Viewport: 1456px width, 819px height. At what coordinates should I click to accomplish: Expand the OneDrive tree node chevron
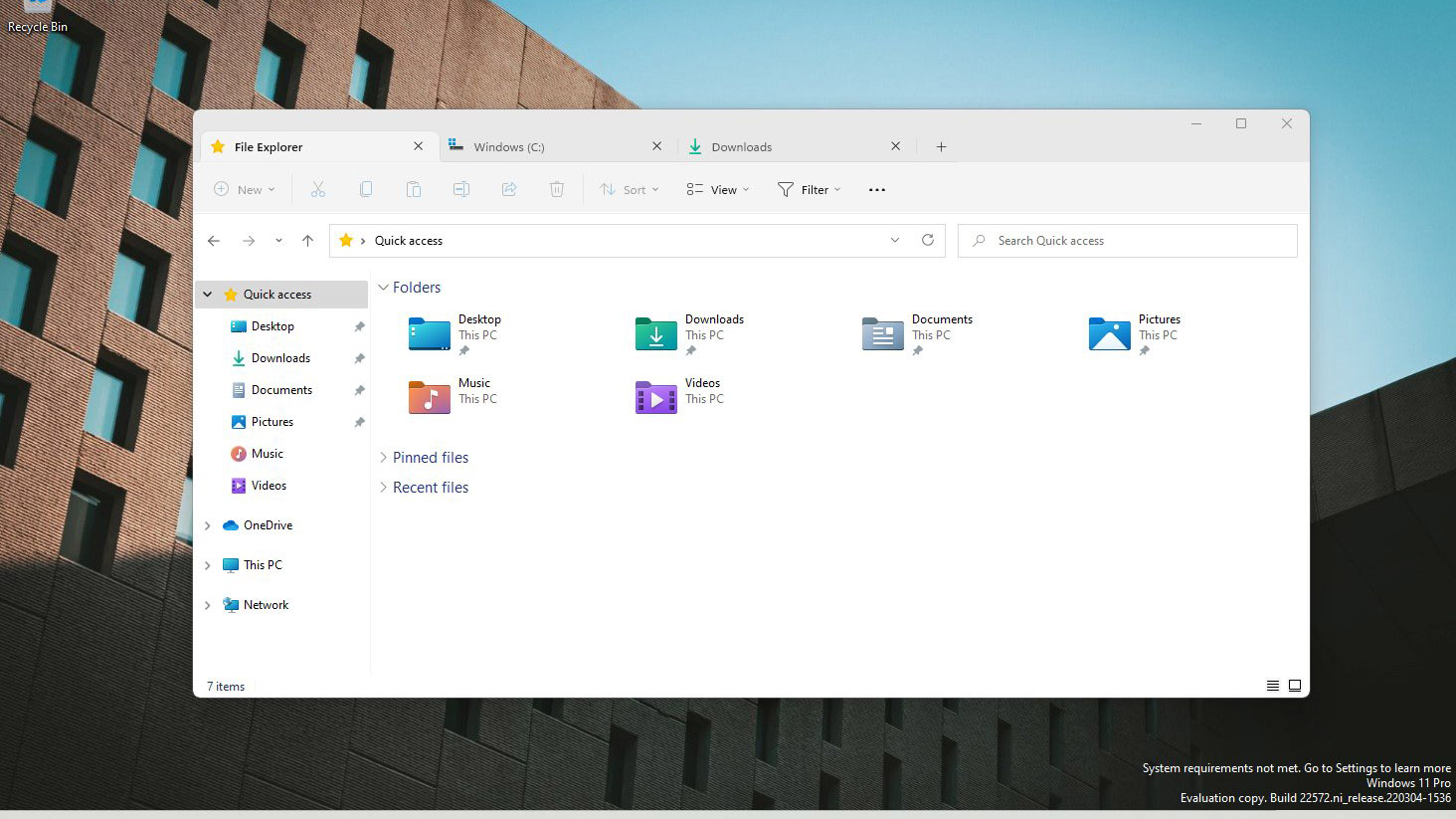[x=208, y=525]
